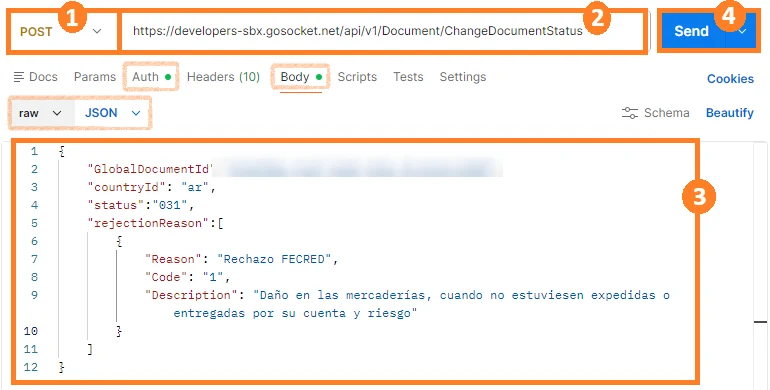Open the Headers (10) tab

(x=223, y=77)
